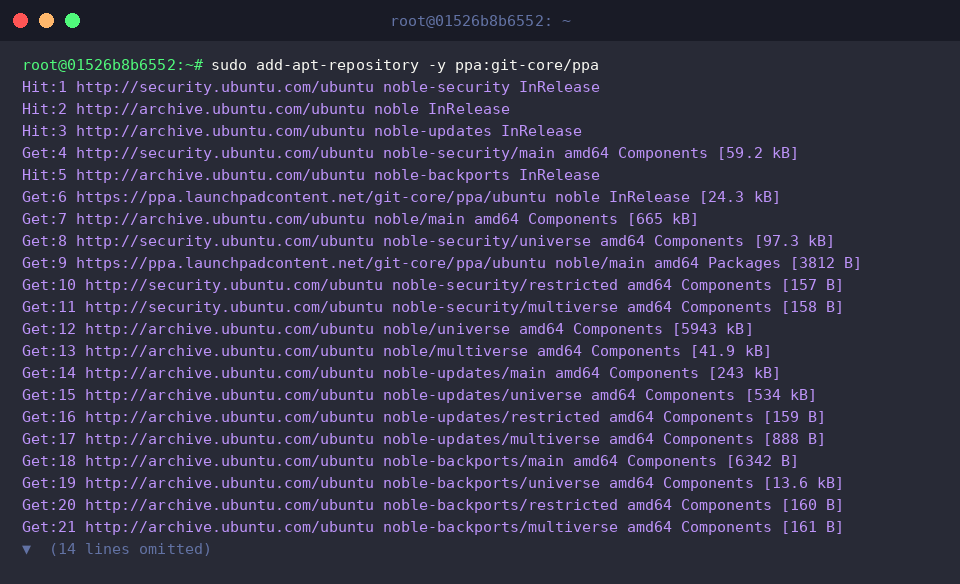Click the Get:21 noble-backports/multiverse [161 B] line
960x584 pixels.
[432, 528]
